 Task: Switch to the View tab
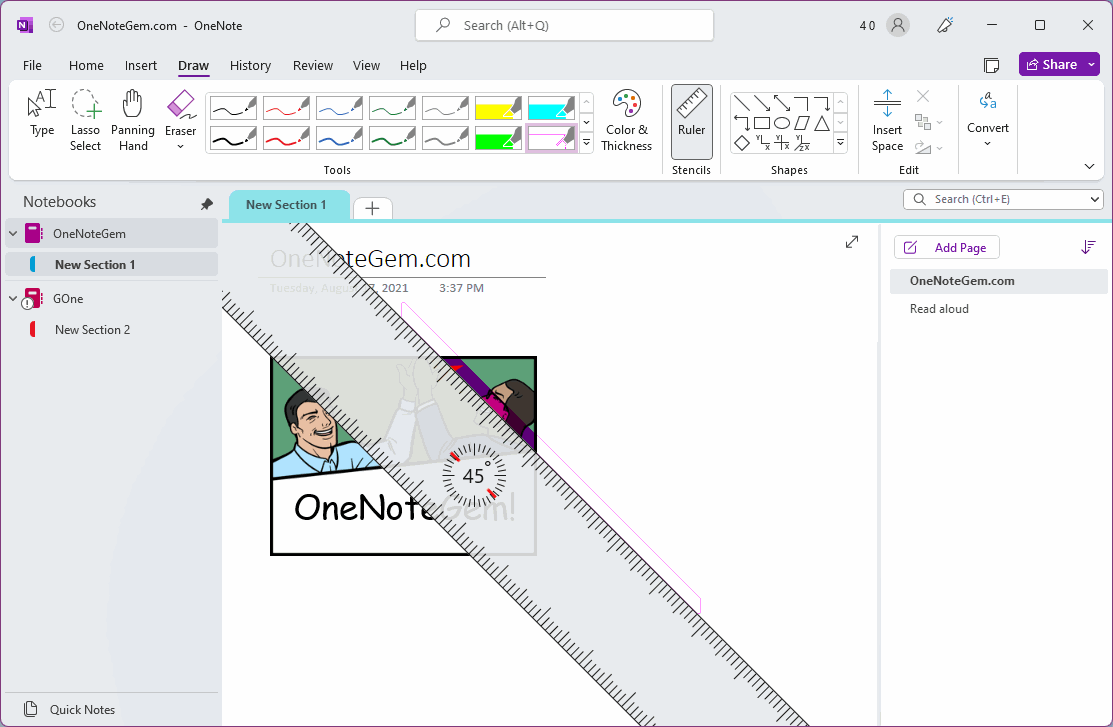coord(366,65)
